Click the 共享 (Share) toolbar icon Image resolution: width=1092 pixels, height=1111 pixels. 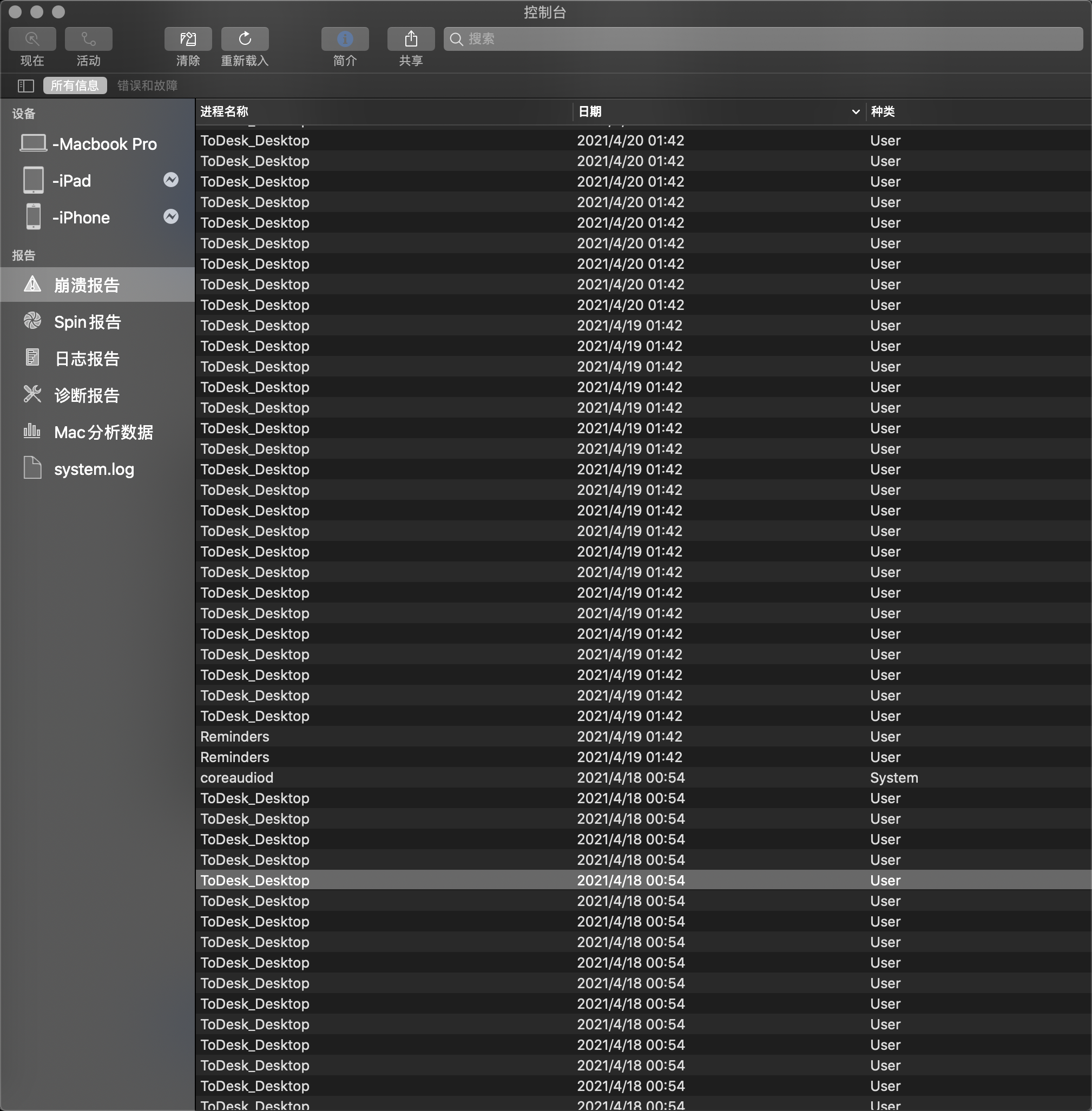tap(411, 39)
